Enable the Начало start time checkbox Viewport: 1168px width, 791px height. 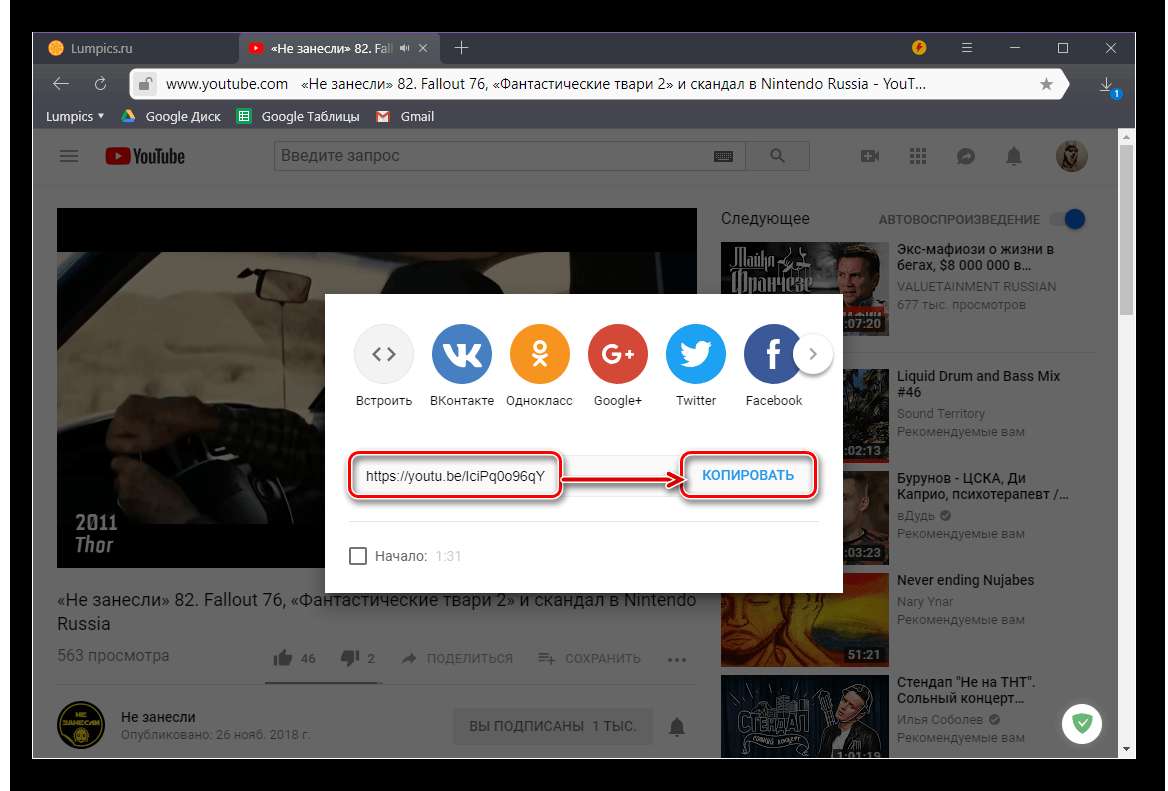point(358,556)
